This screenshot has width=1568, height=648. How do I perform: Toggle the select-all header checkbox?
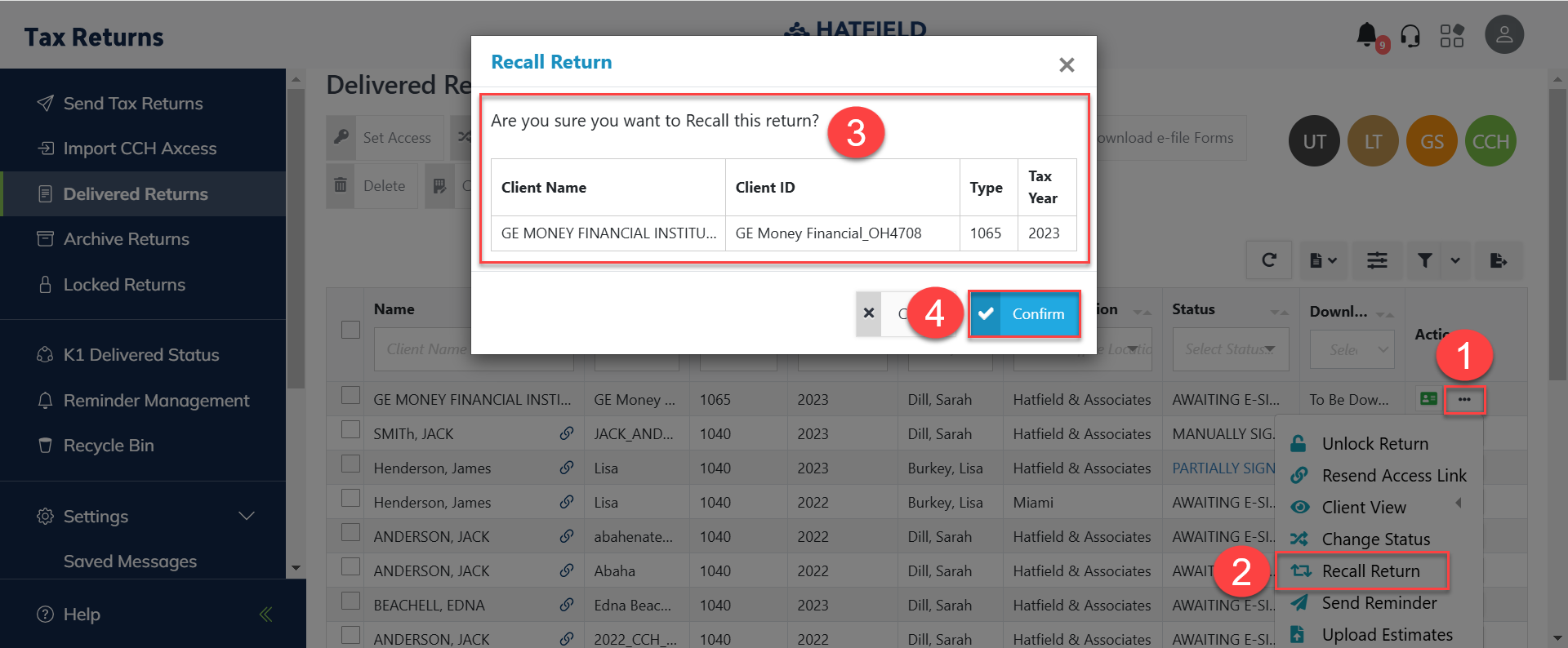click(350, 330)
